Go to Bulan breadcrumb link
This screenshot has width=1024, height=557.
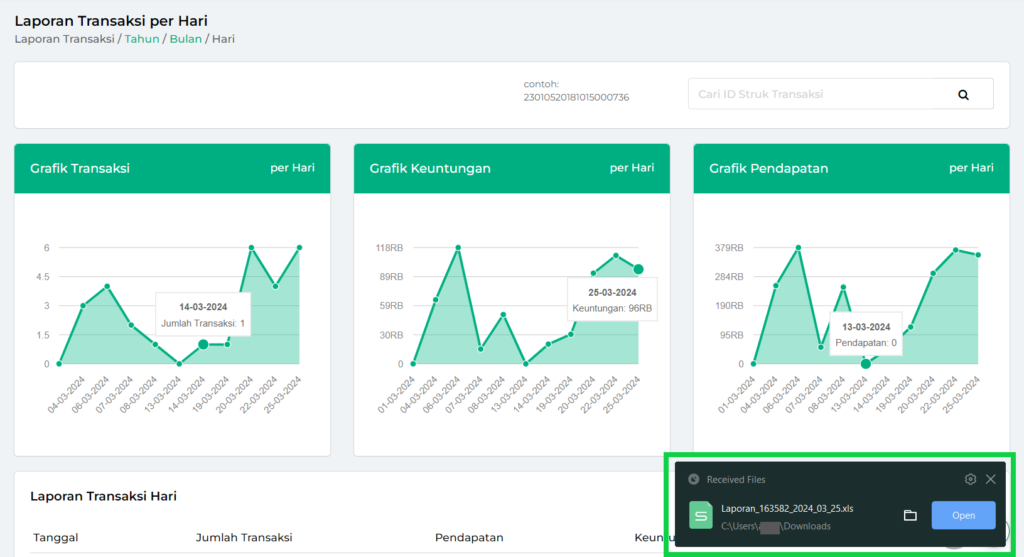pyautogui.click(x=184, y=39)
